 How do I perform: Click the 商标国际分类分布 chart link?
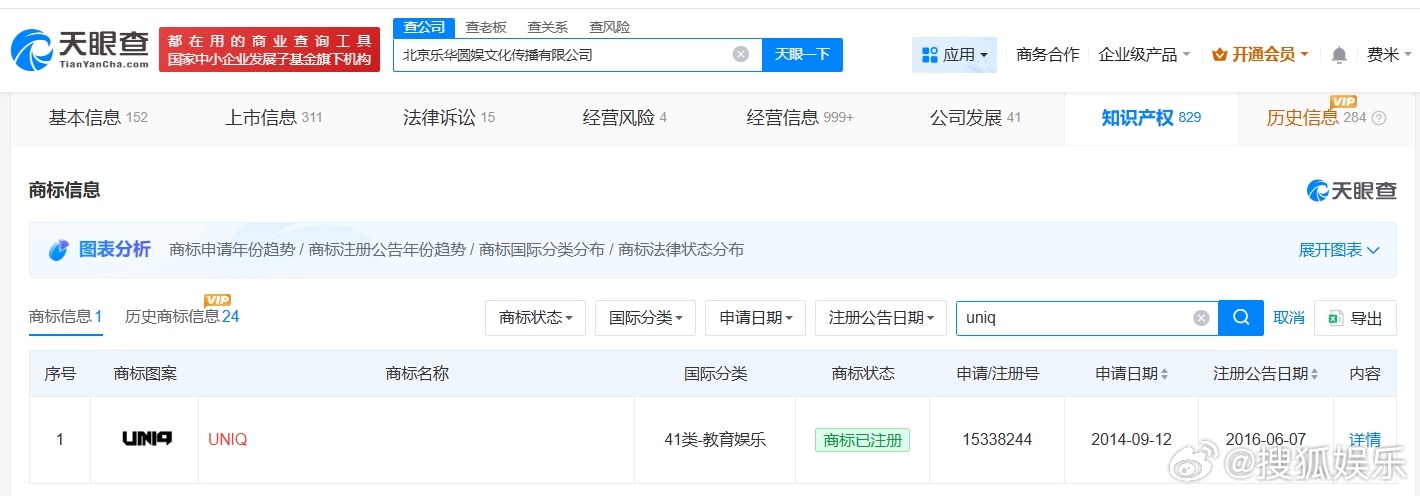[x=542, y=250]
